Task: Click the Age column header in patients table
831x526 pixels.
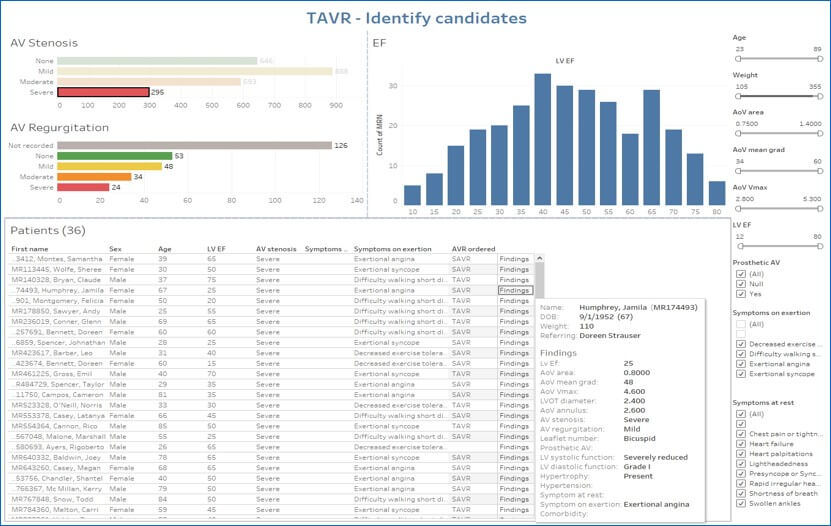Action: [x=165, y=249]
